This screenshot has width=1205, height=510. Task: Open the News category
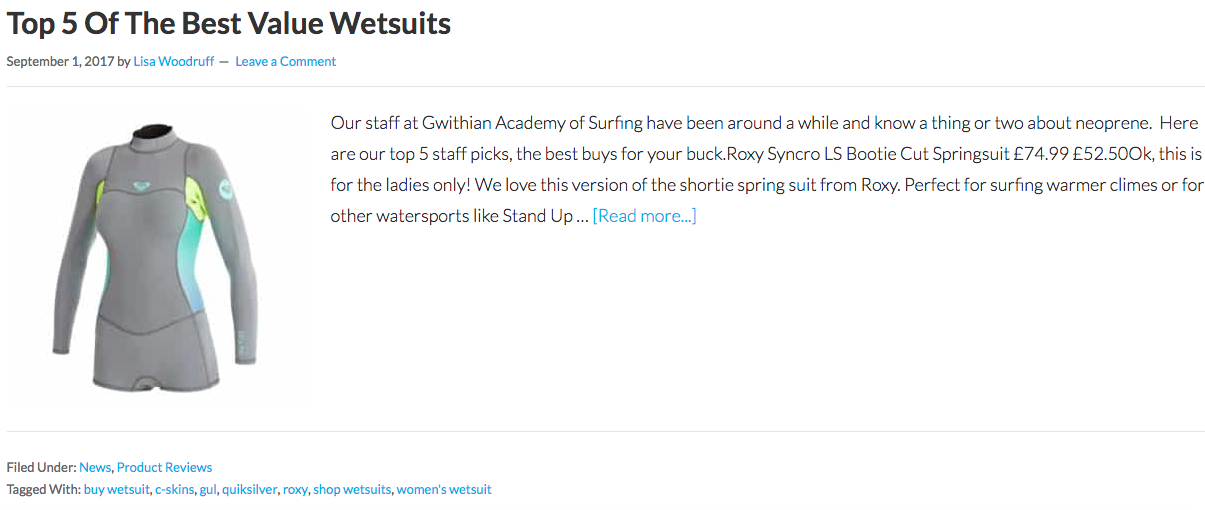pos(95,467)
